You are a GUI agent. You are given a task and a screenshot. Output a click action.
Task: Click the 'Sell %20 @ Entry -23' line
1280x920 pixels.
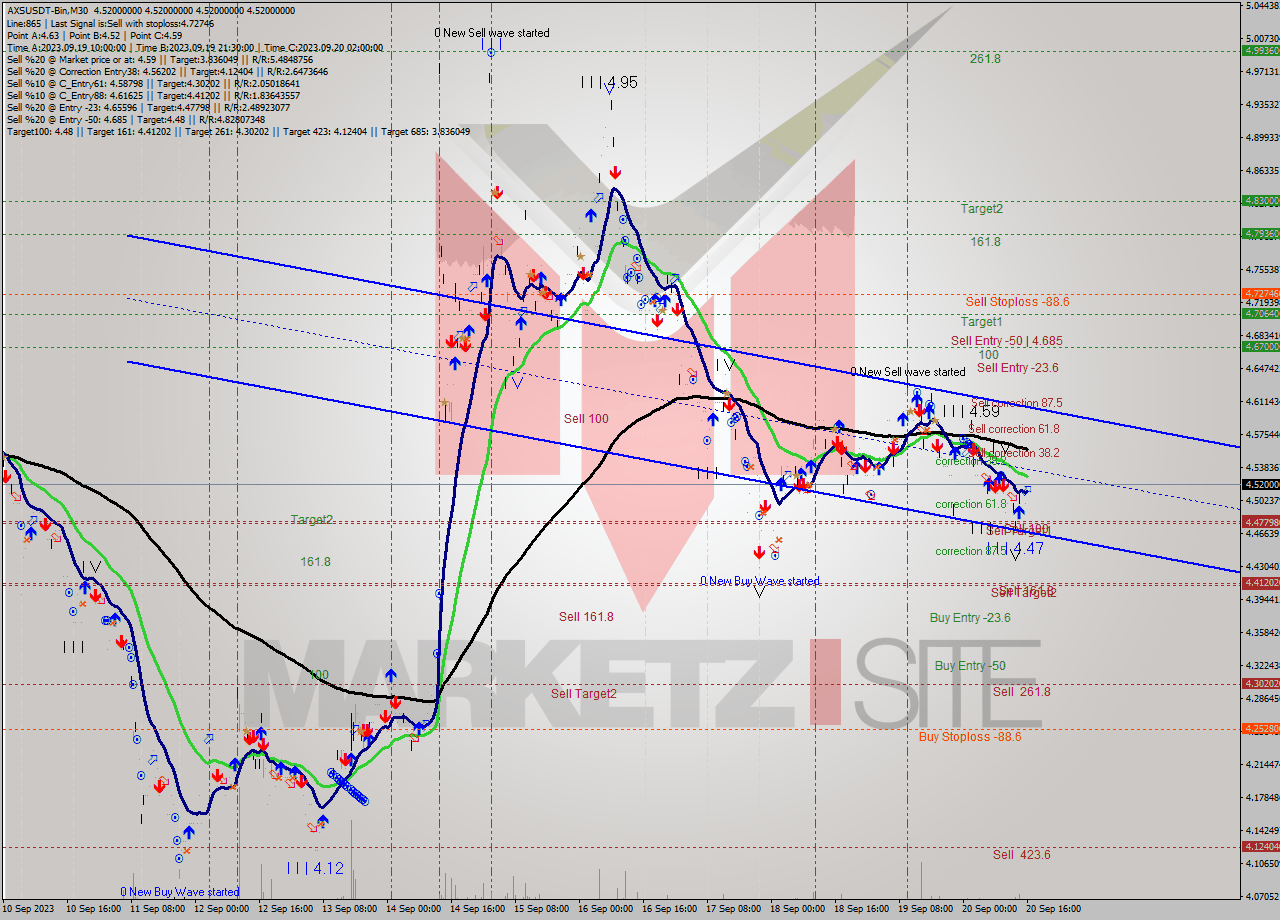point(149,107)
